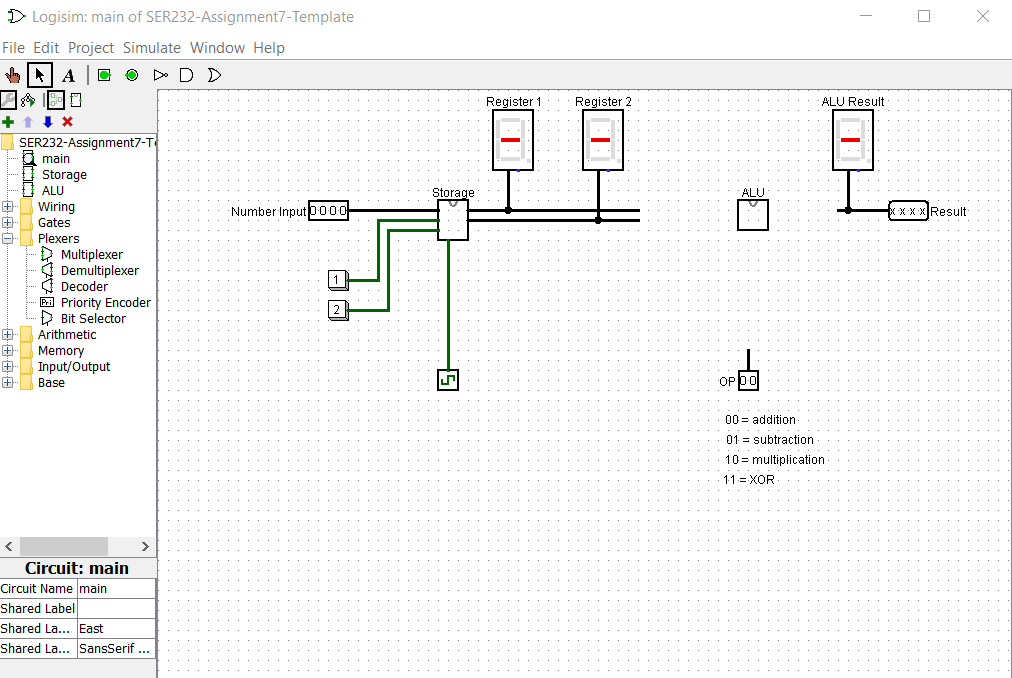Select the OR gate tool
The height and width of the screenshot is (678, 1012).
coord(214,74)
